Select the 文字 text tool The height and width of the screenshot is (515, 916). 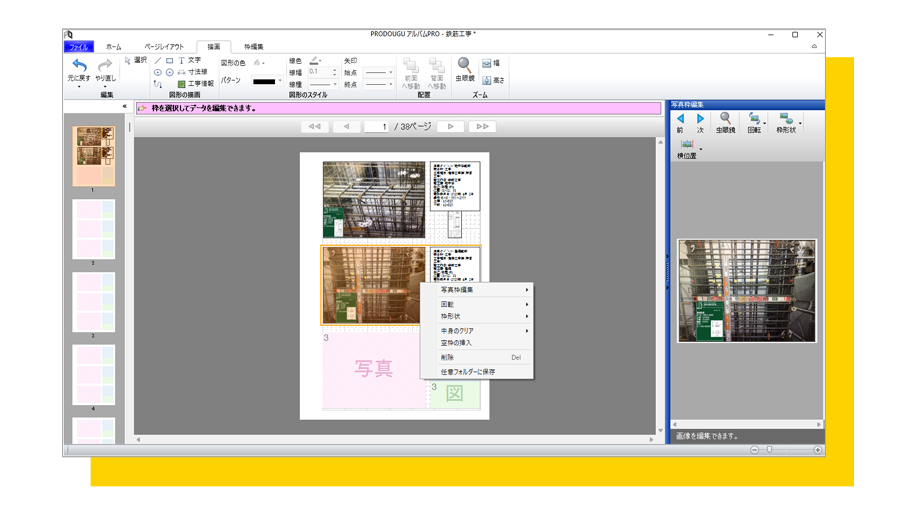tap(189, 60)
